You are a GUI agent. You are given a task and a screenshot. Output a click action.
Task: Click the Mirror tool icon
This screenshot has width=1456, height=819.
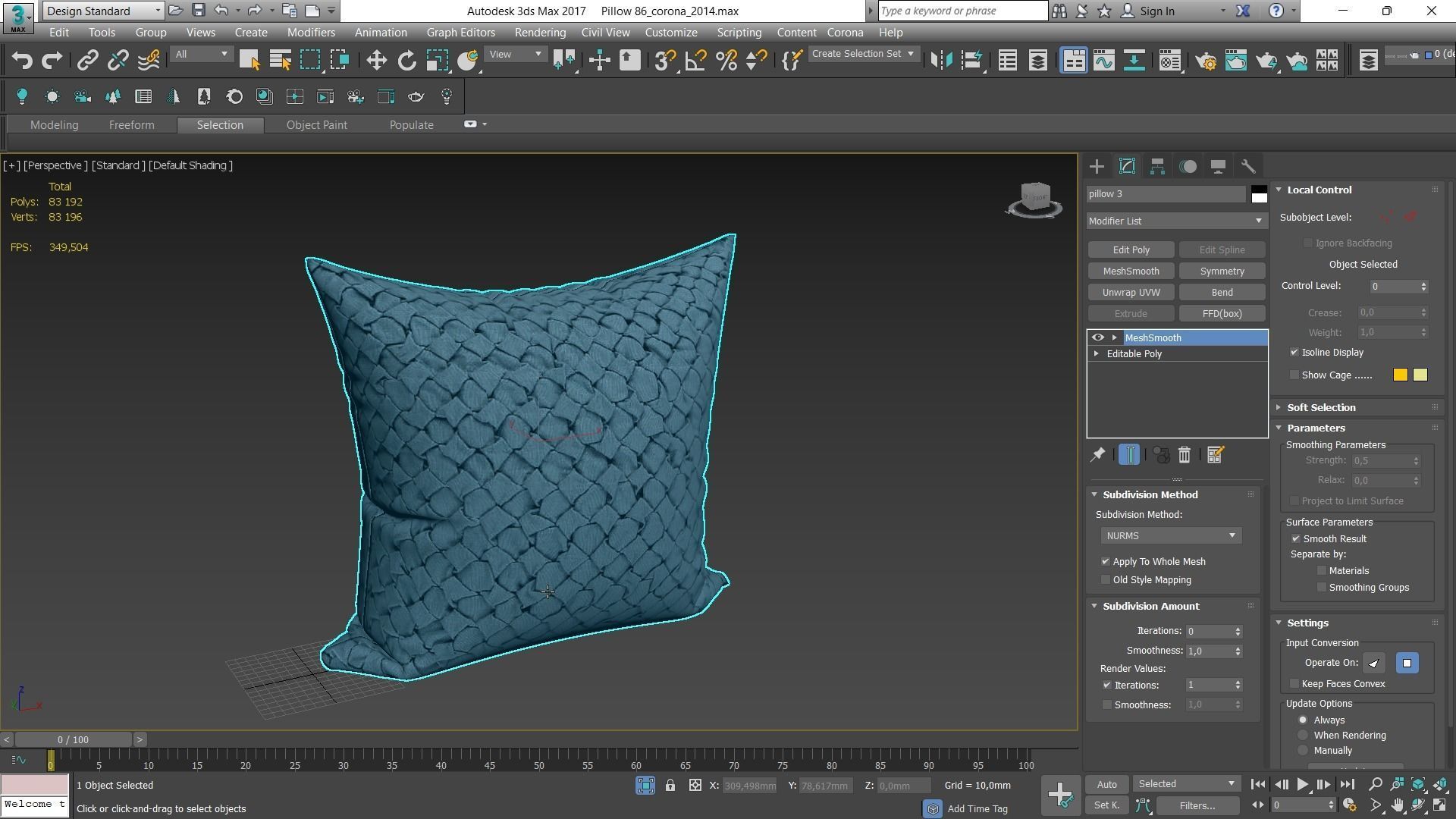[x=941, y=60]
